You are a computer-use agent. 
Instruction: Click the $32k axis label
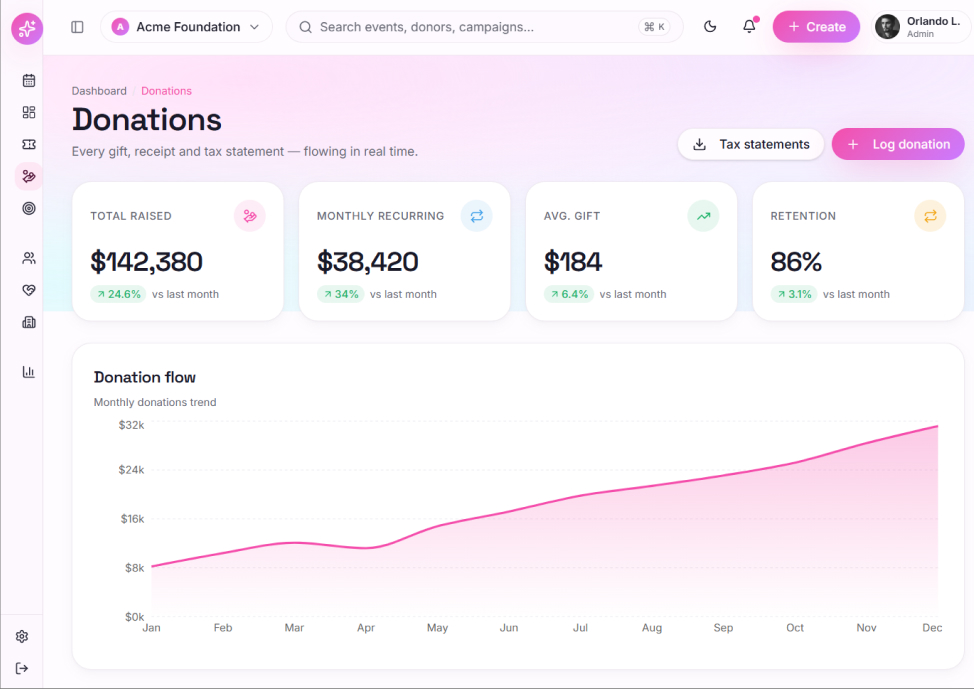coord(131,425)
